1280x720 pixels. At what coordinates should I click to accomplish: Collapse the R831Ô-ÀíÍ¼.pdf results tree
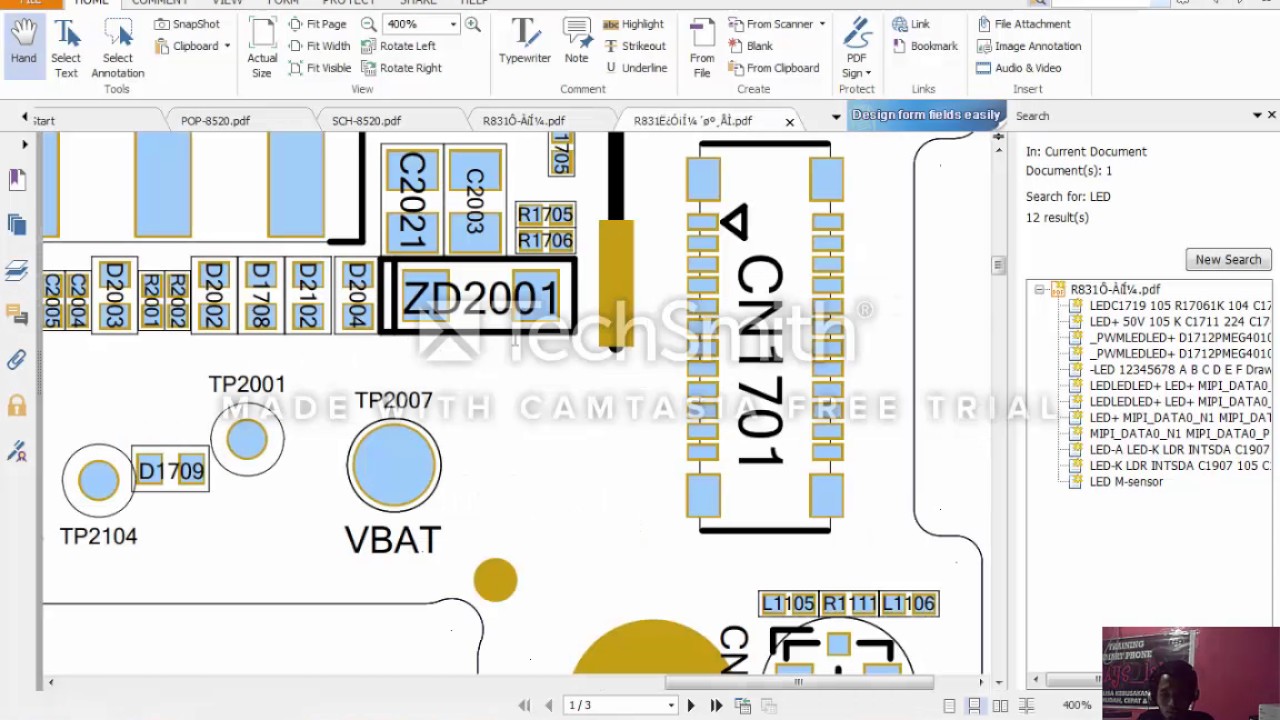(x=1040, y=289)
